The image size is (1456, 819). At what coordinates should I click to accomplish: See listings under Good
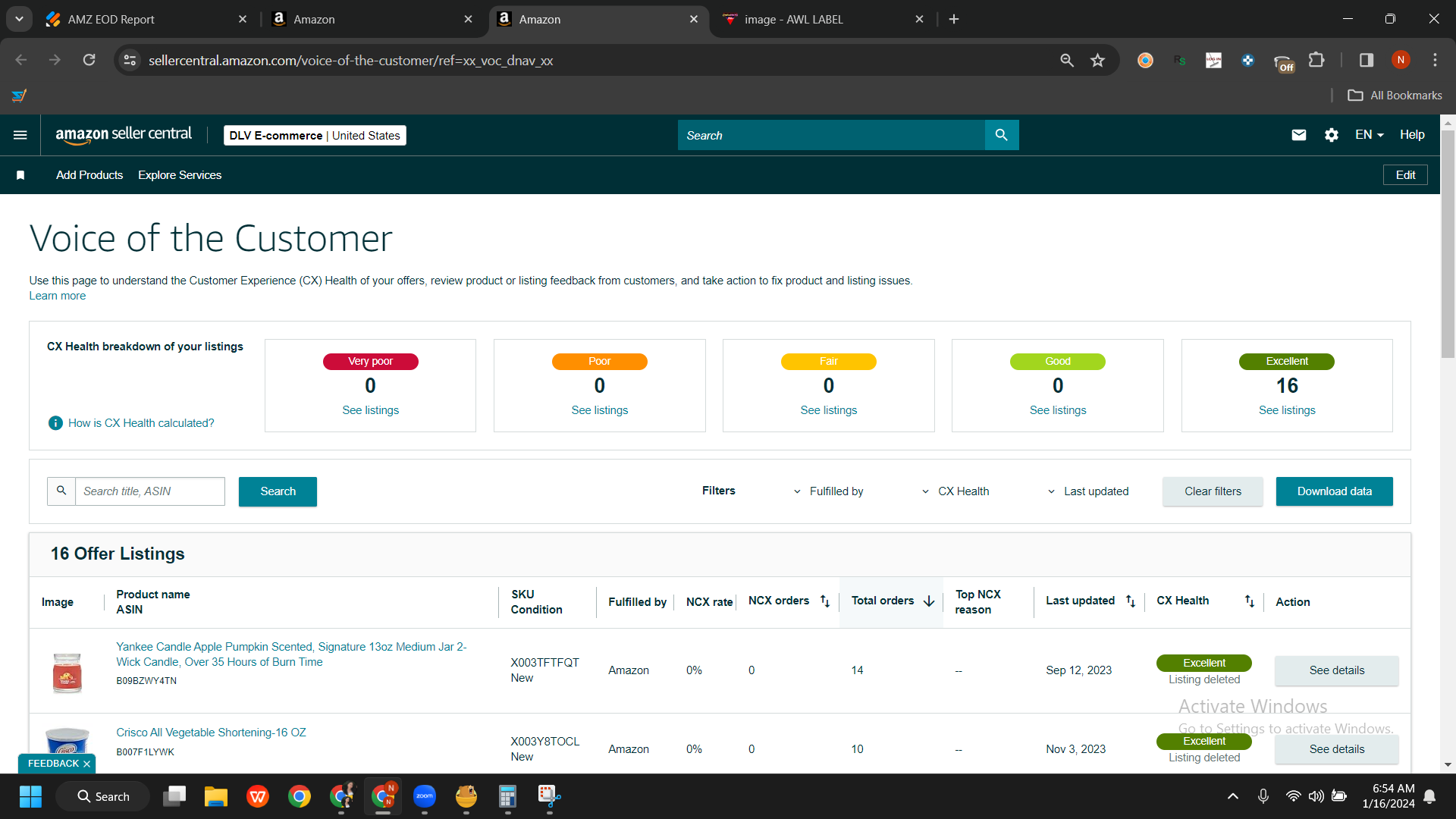pos(1057,410)
